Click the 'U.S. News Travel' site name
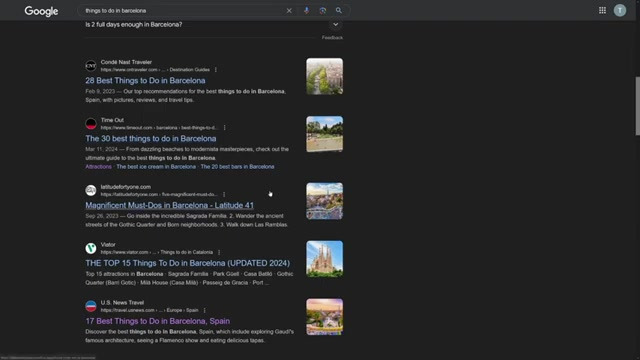The image size is (640, 360). click(x=122, y=302)
